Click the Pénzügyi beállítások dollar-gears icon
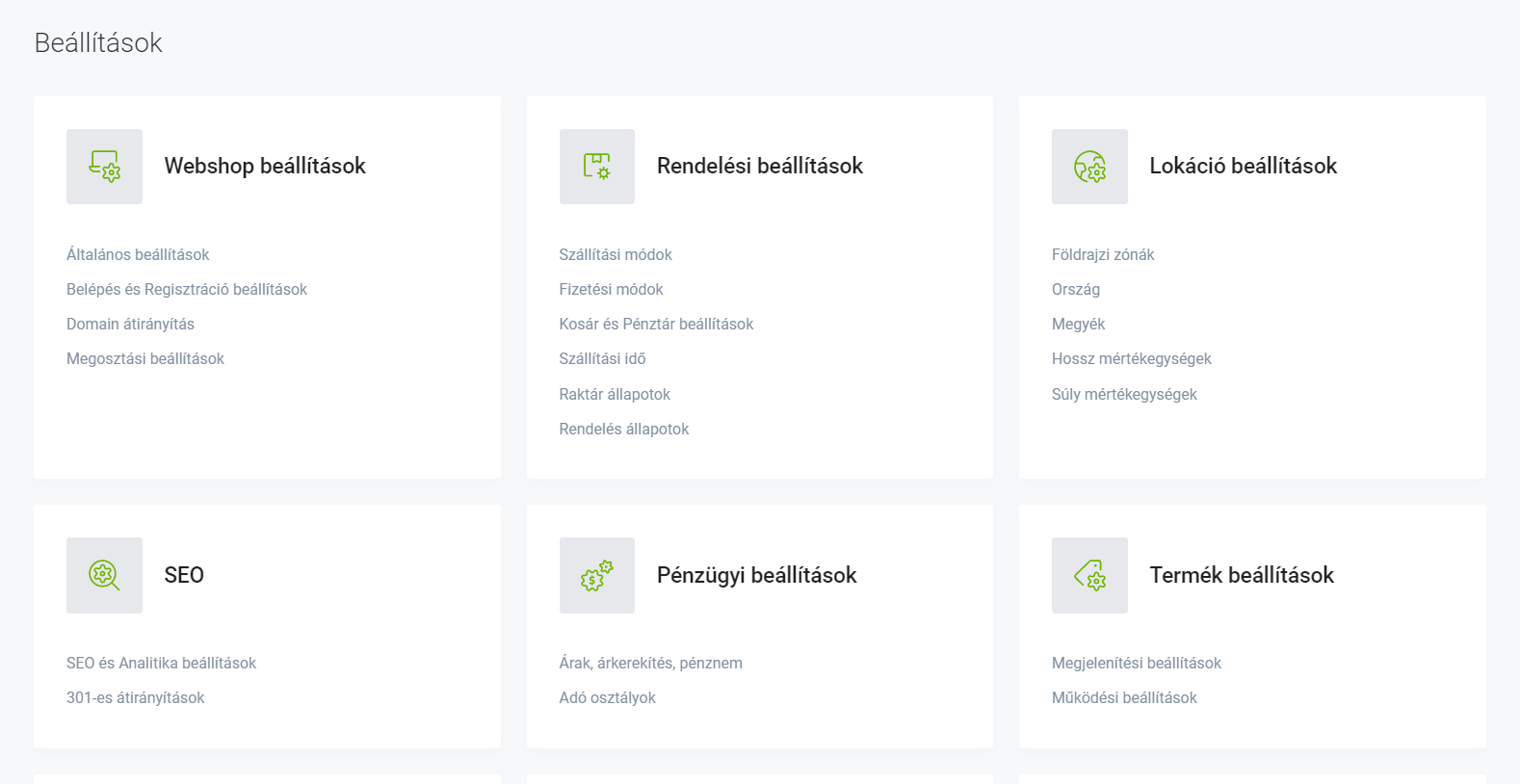 [597, 575]
